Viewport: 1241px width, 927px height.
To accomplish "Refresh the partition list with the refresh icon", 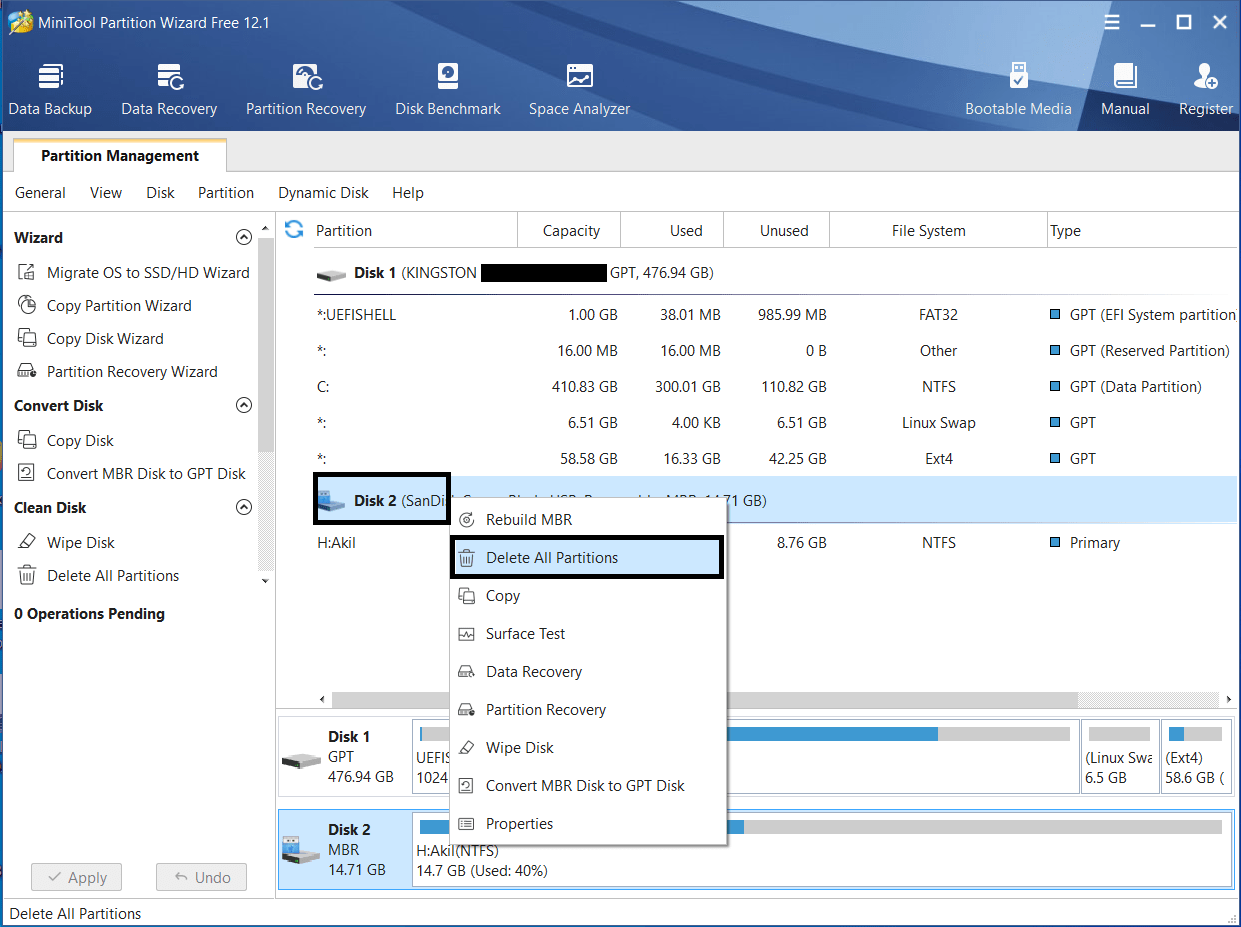I will (294, 230).
